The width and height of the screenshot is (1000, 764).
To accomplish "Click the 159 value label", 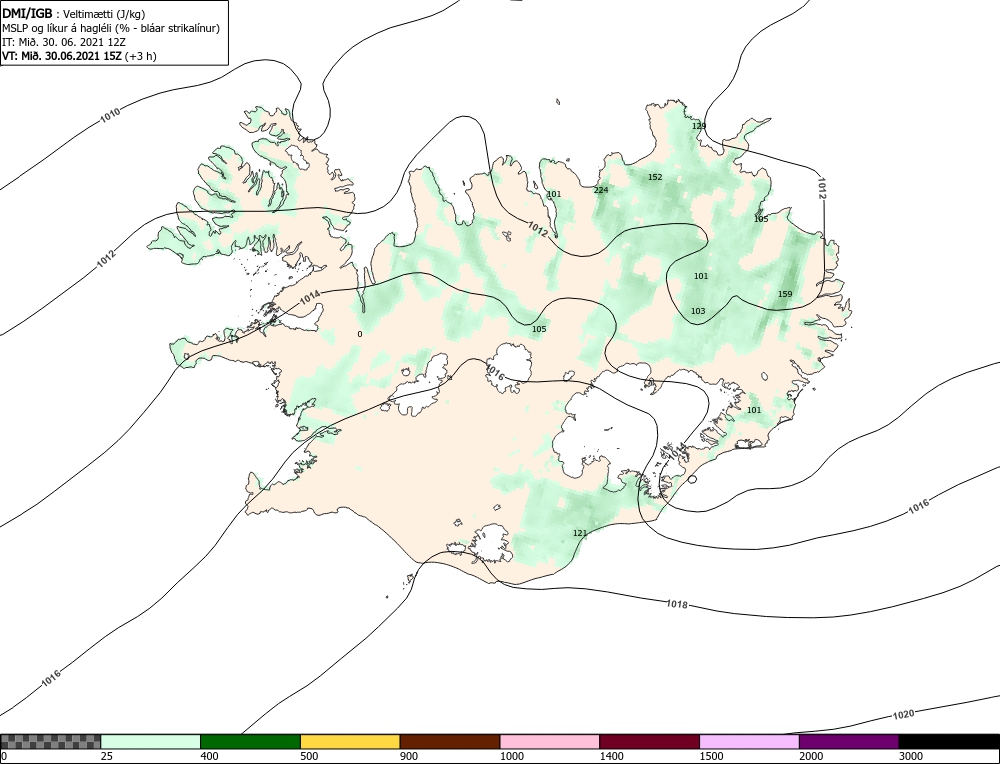I will point(785,294).
